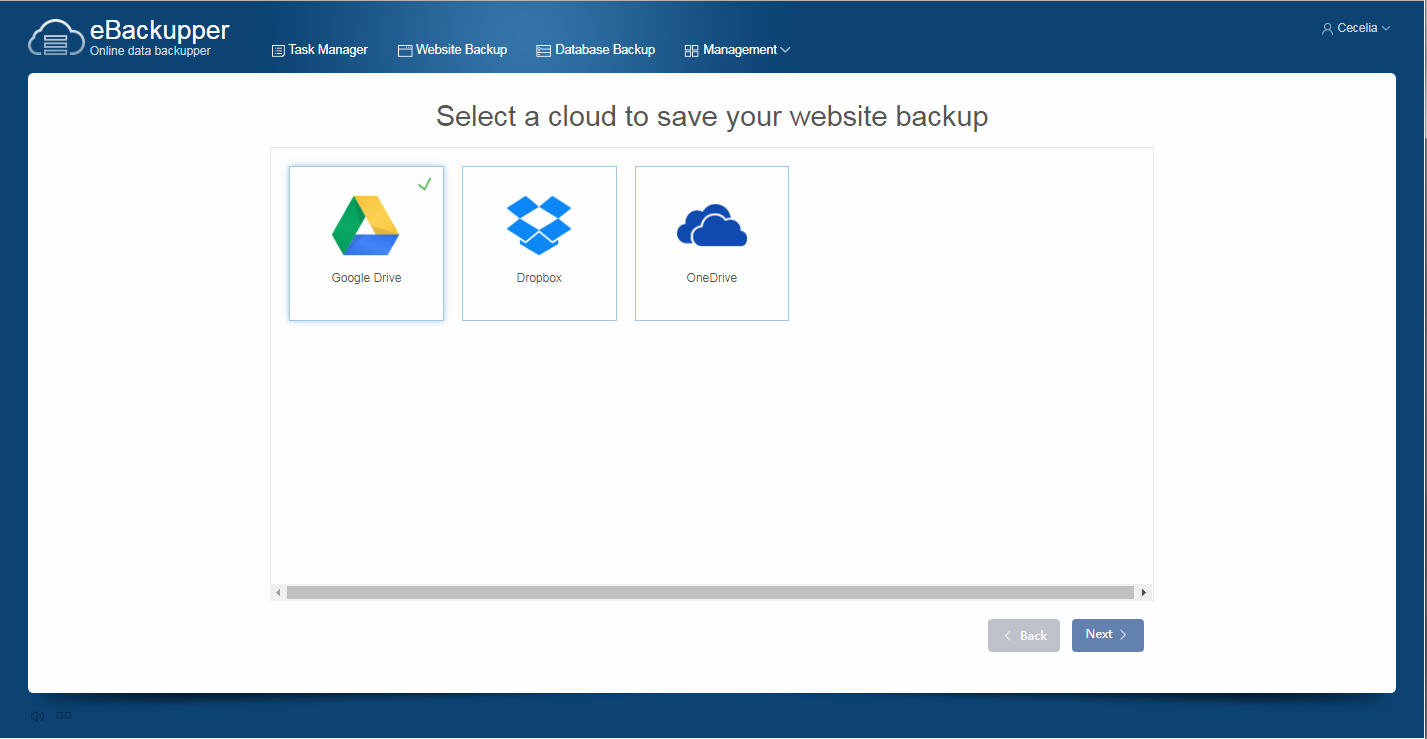1427x739 pixels.
Task: Click the small double-square icon at bottom left
Action: coord(64,715)
